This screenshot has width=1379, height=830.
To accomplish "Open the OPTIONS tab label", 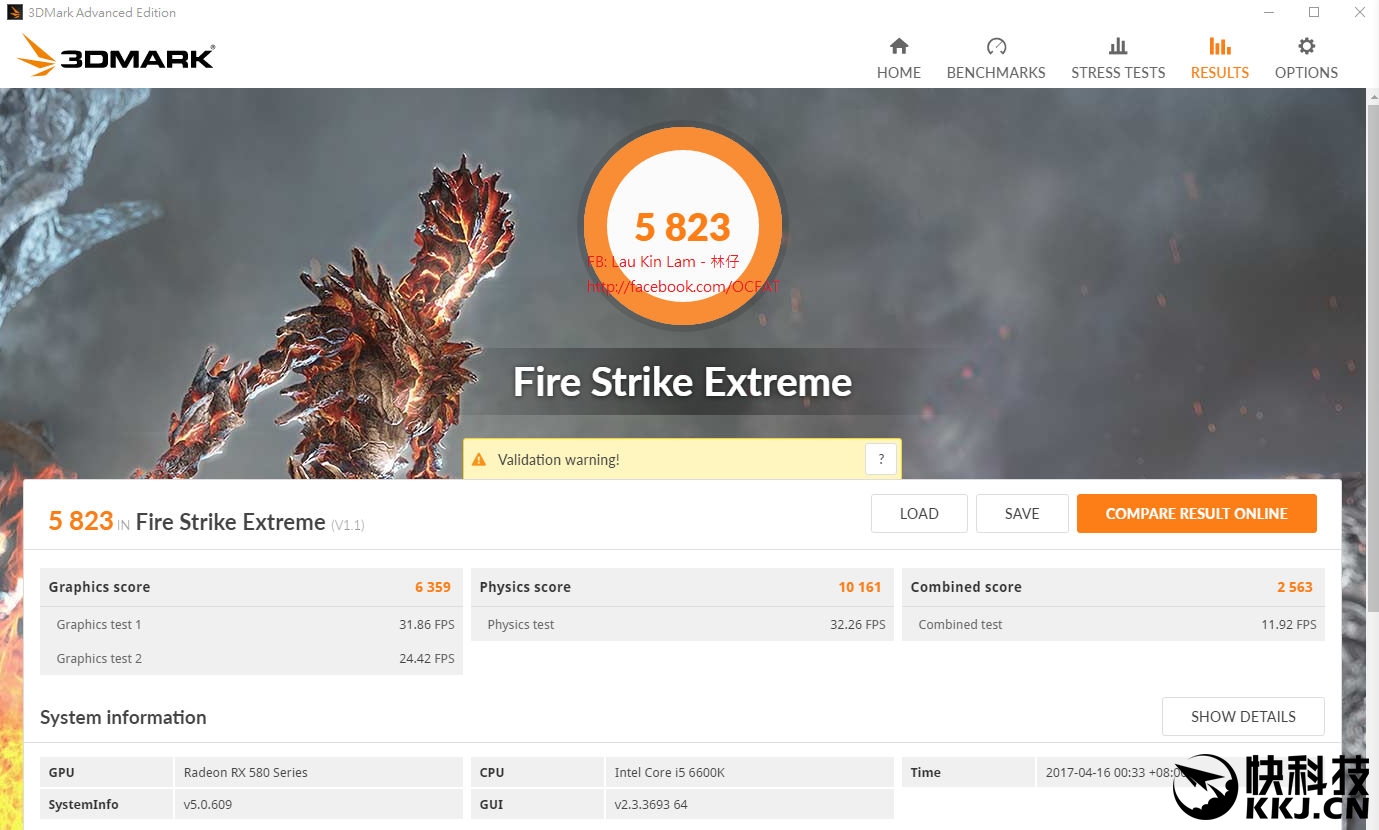I will tap(1306, 73).
